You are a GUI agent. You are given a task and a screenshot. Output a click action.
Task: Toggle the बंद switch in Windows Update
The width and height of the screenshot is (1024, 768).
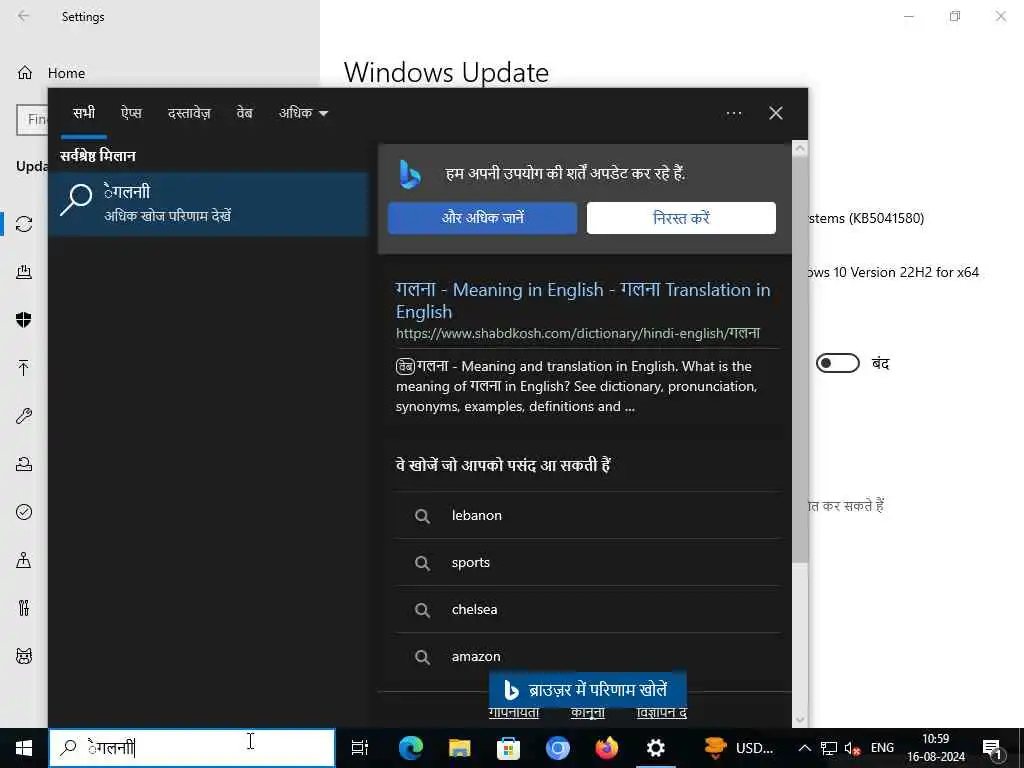(x=838, y=363)
